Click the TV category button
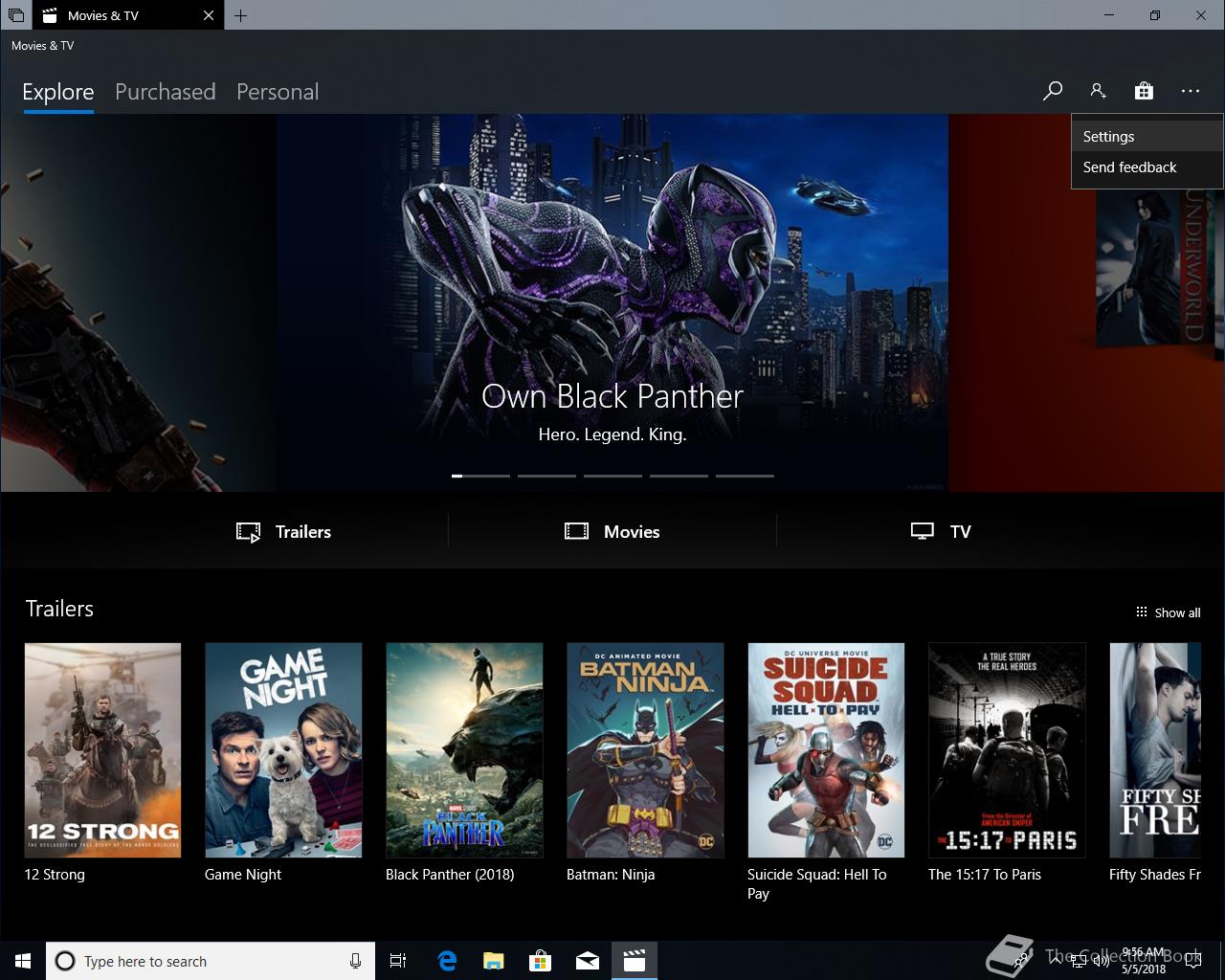 coord(941,532)
